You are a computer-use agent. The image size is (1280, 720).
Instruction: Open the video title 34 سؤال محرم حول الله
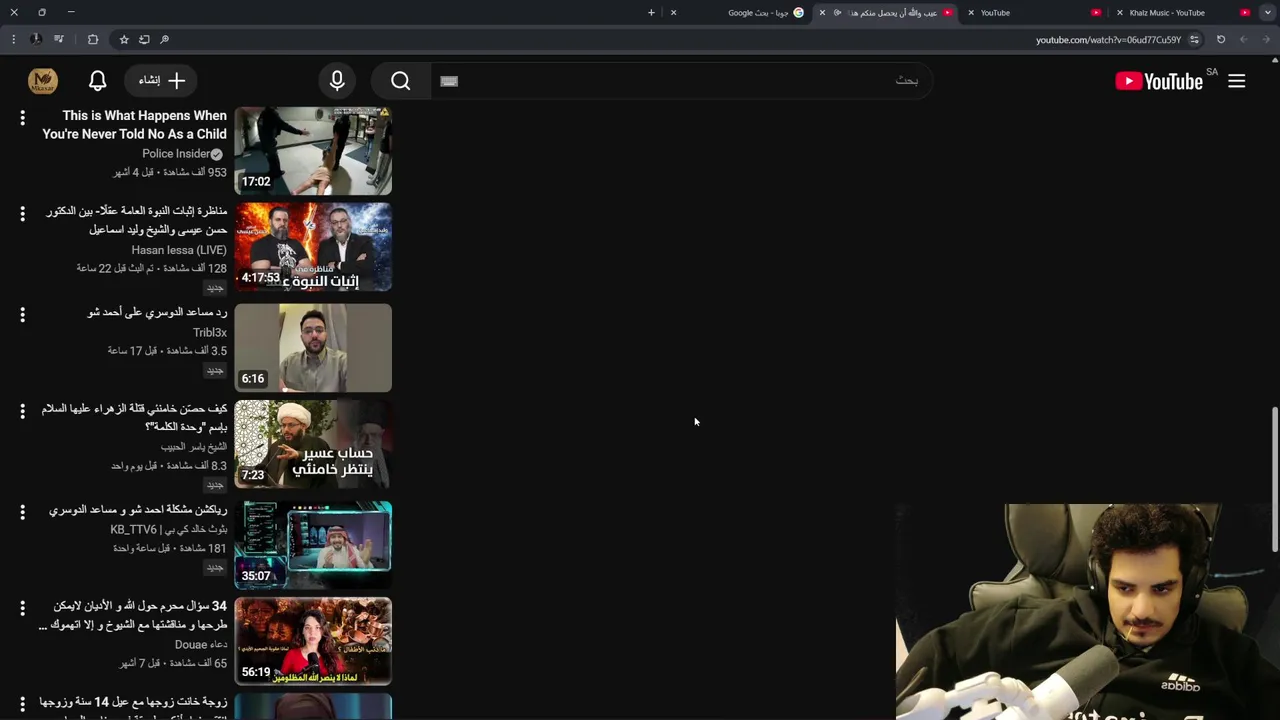click(x=133, y=615)
